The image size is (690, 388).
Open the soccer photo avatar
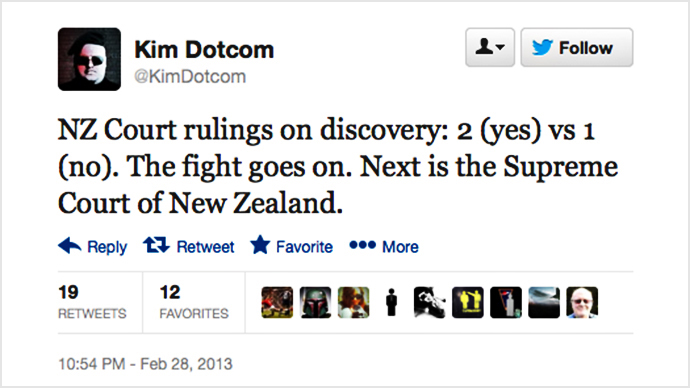pyautogui.click(x=277, y=303)
